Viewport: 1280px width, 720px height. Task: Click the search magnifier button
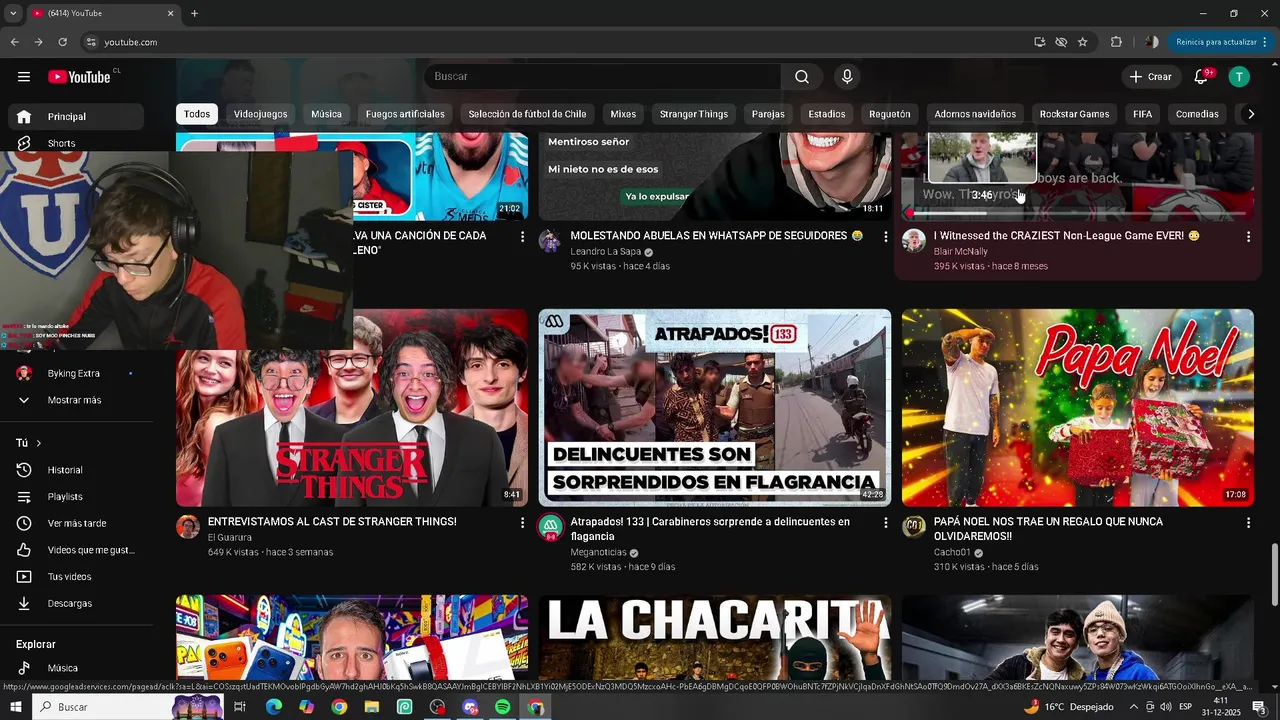tap(802, 77)
